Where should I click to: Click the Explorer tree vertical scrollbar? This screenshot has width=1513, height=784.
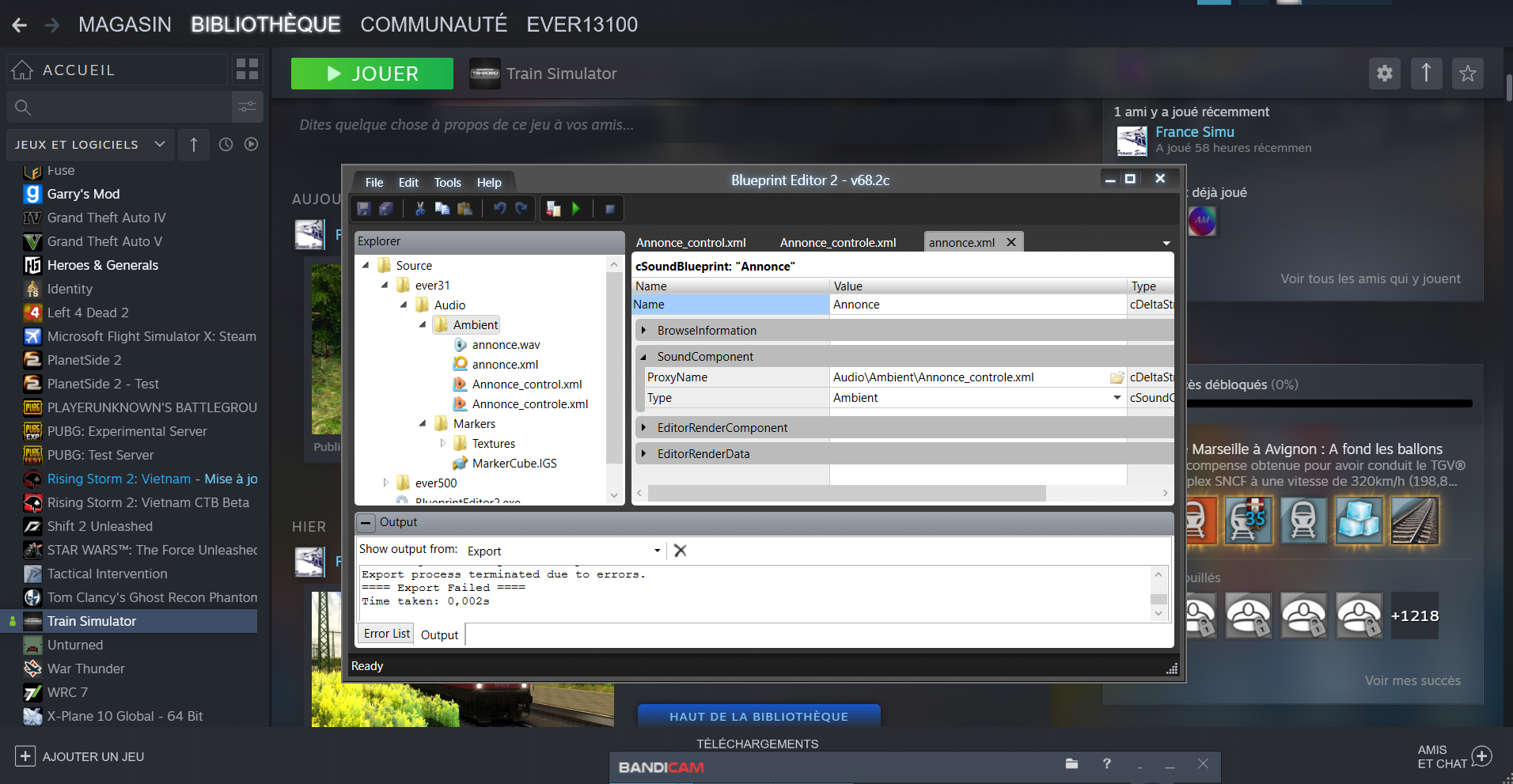click(x=613, y=367)
